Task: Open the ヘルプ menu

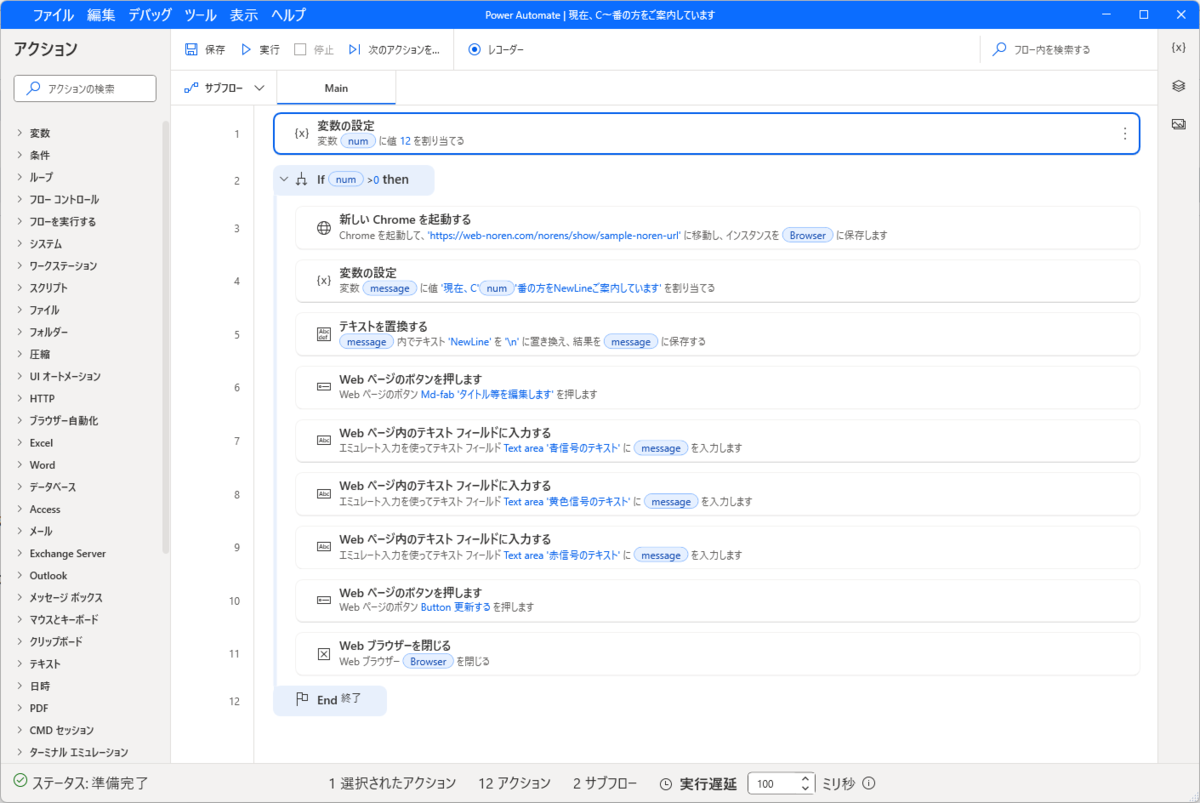Action: click(289, 15)
